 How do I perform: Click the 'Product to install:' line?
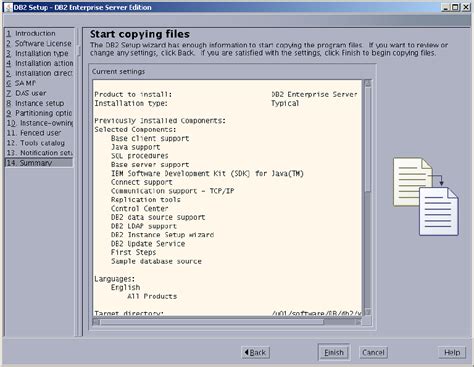pos(133,95)
